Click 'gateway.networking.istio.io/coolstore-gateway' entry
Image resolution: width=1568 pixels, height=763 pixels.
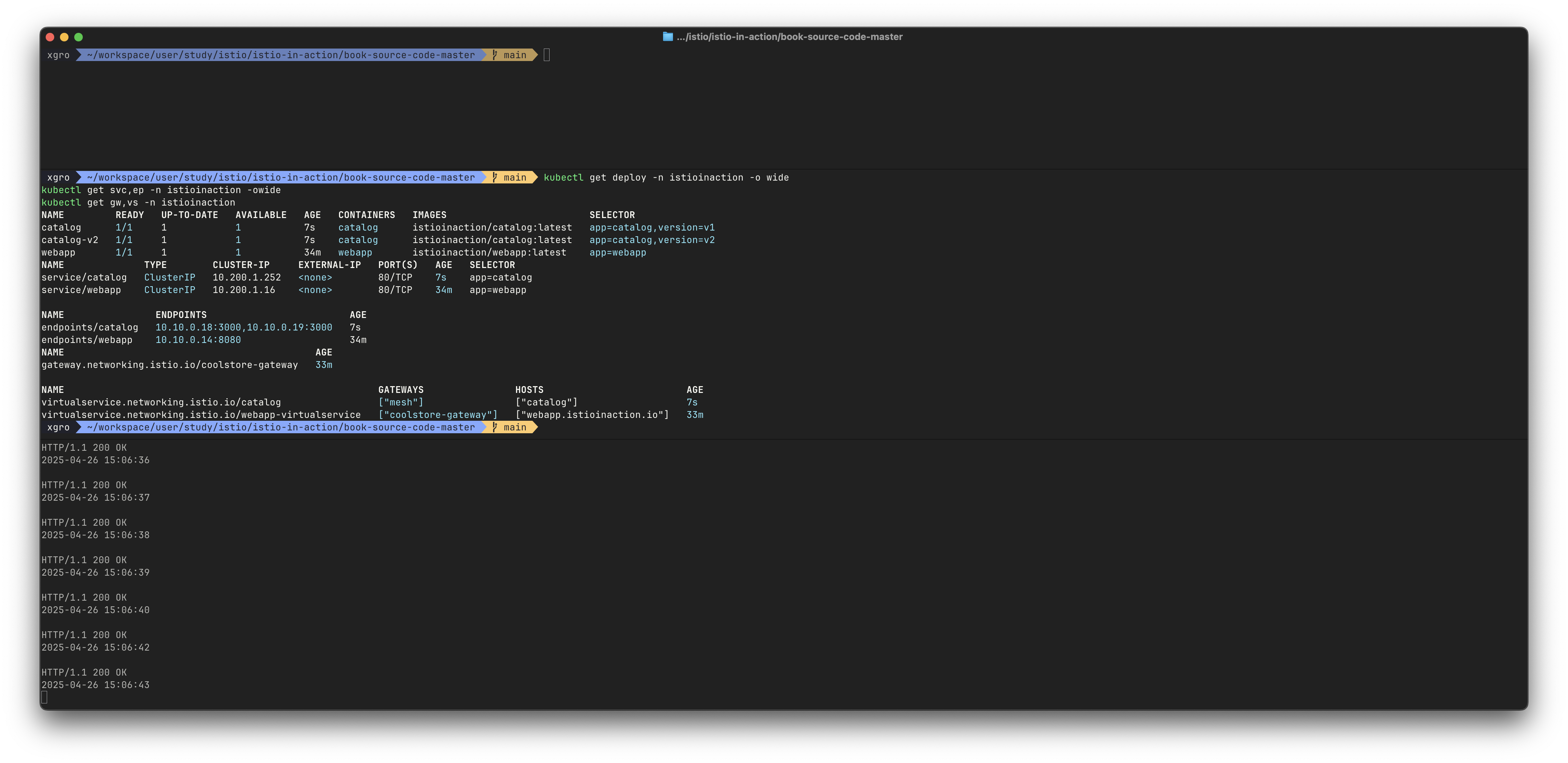tap(169, 365)
